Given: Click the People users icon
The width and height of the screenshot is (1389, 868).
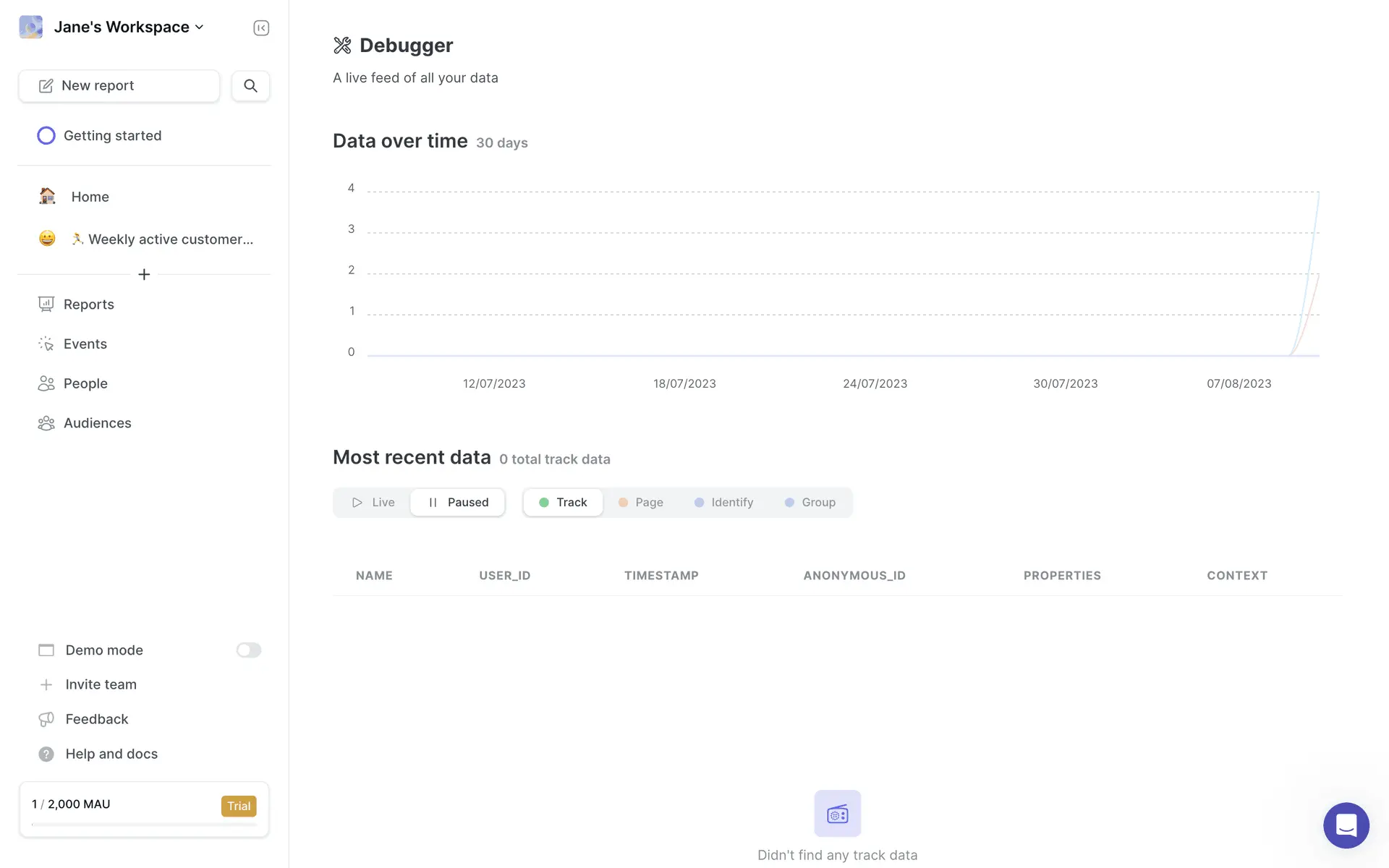Looking at the screenshot, I should click(46, 383).
